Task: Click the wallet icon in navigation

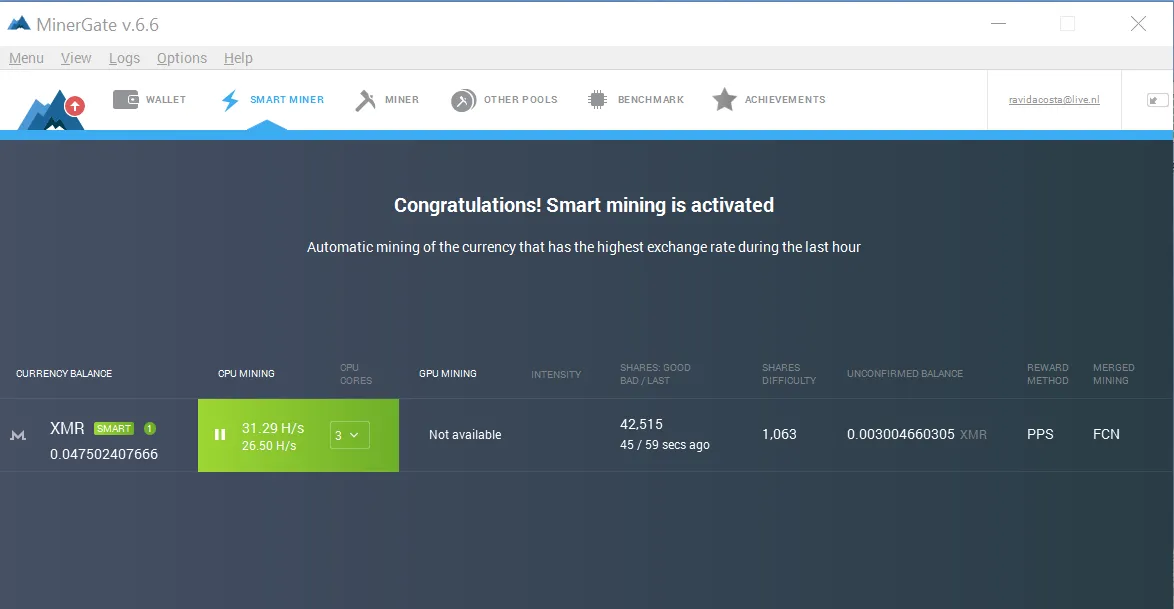Action: [126, 100]
